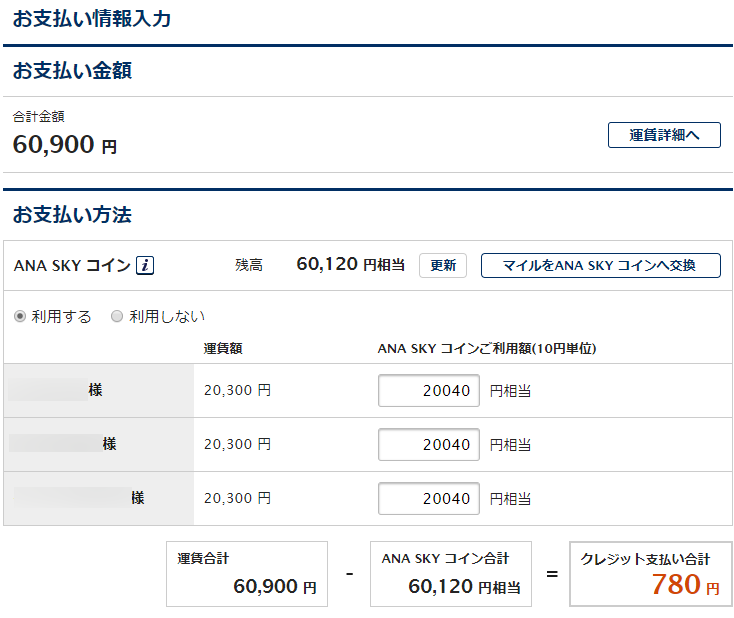734x618 pixels.
Task: Open the ANA SKY コイン info icon
Action: pos(145,265)
